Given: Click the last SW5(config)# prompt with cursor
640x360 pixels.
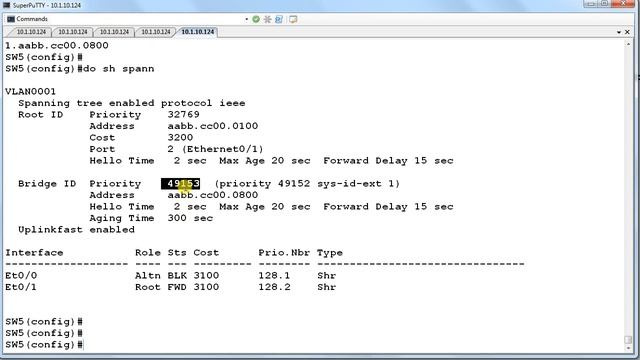Looking at the screenshot, I should tap(44, 344).
